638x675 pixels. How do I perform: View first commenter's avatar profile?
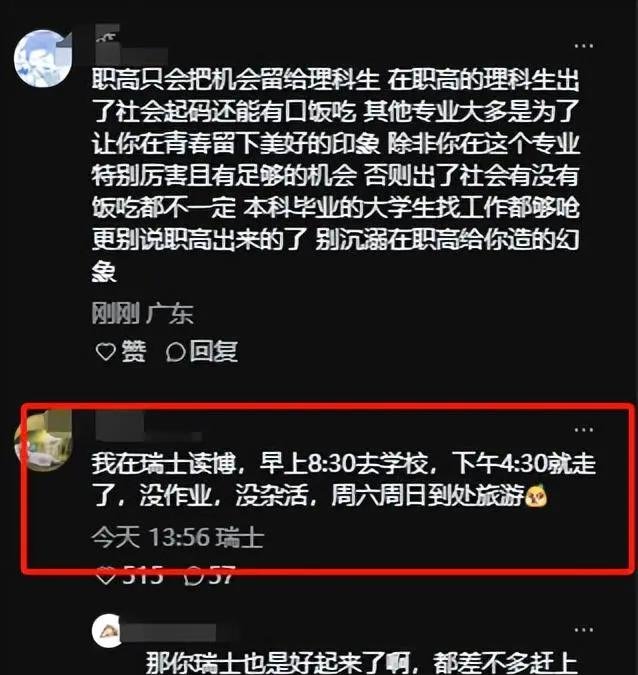coord(42,58)
